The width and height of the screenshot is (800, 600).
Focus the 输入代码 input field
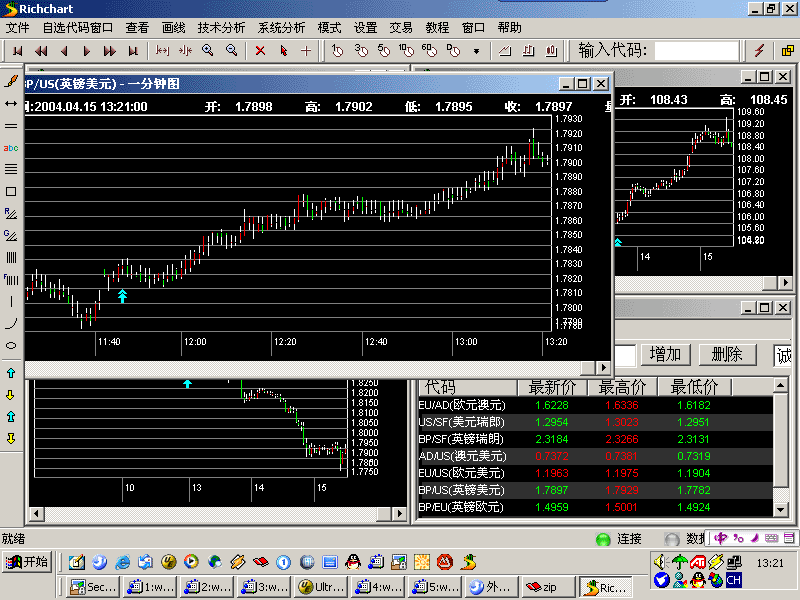click(x=696, y=51)
